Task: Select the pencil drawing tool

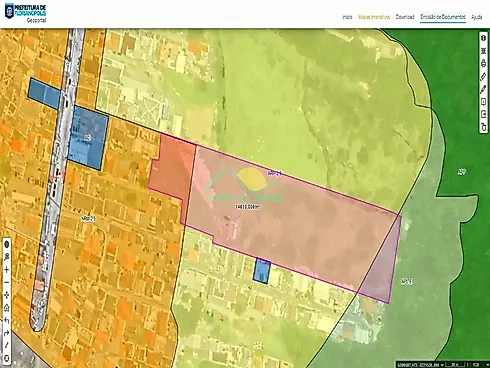Action: pos(483,89)
